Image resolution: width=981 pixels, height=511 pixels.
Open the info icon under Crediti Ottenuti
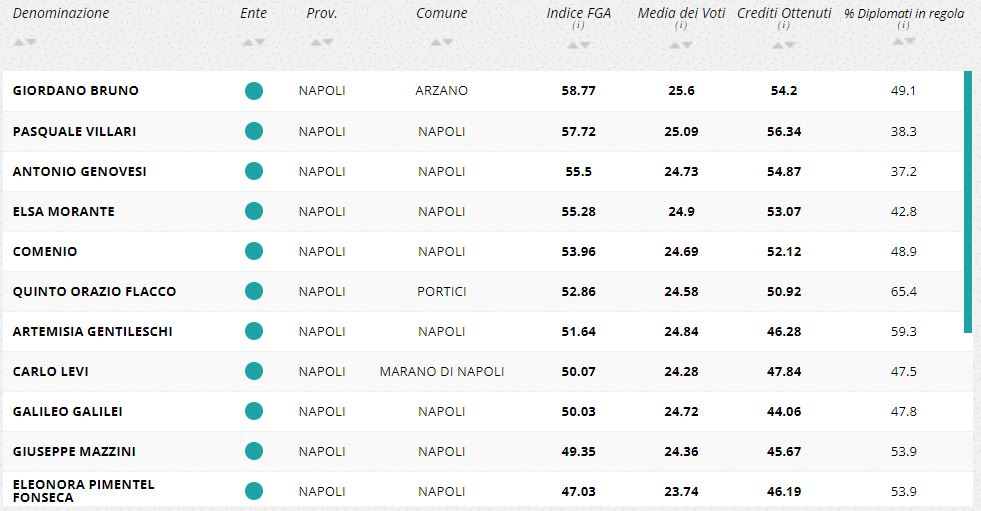click(783, 26)
